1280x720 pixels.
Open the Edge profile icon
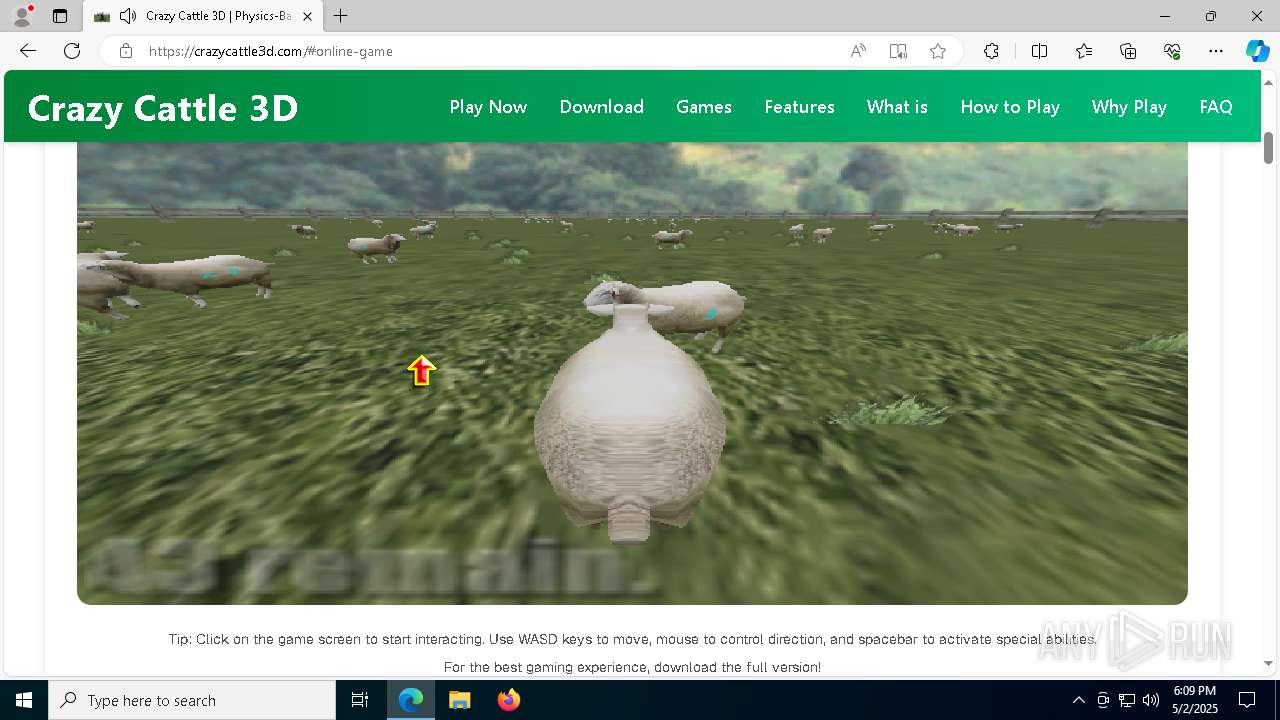tap(22, 16)
